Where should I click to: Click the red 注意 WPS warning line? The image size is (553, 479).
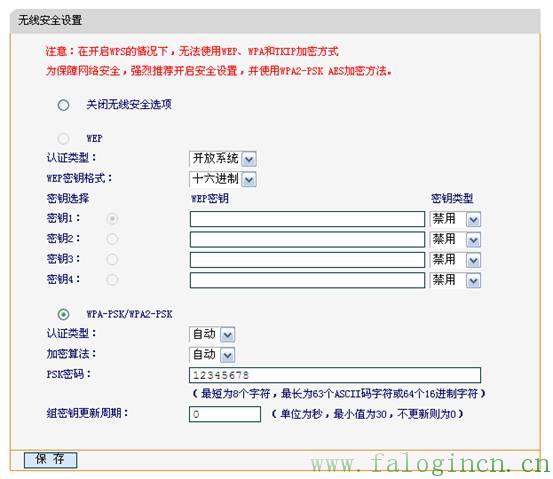click(x=192, y=51)
